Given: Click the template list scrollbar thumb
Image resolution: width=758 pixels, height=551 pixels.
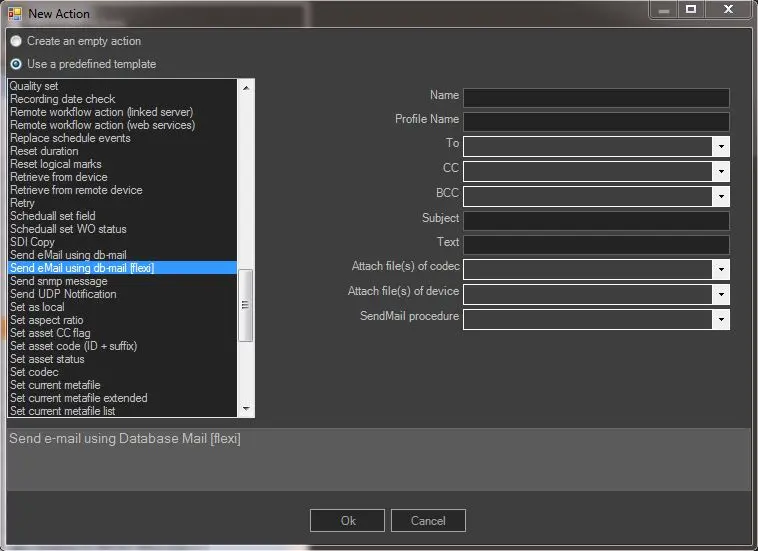Looking at the screenshot, I should pyautogui.click(x=246, y=305).
